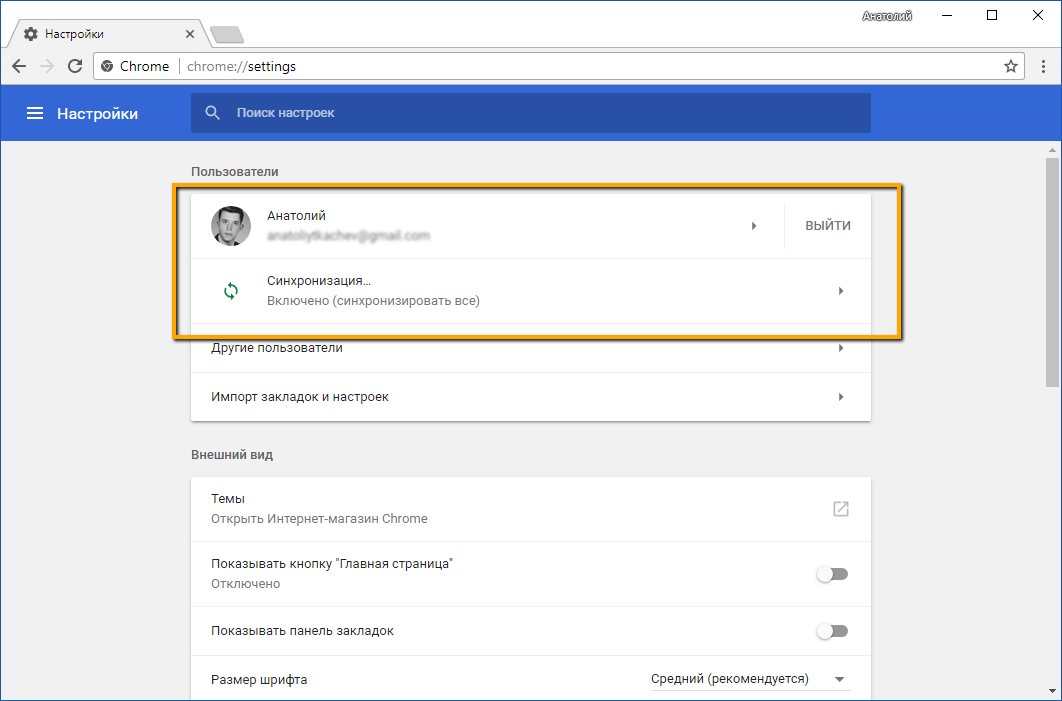Enable the bookmarks bar toggle
Viewport: 1062px width, 701px height.
point(832,631)
